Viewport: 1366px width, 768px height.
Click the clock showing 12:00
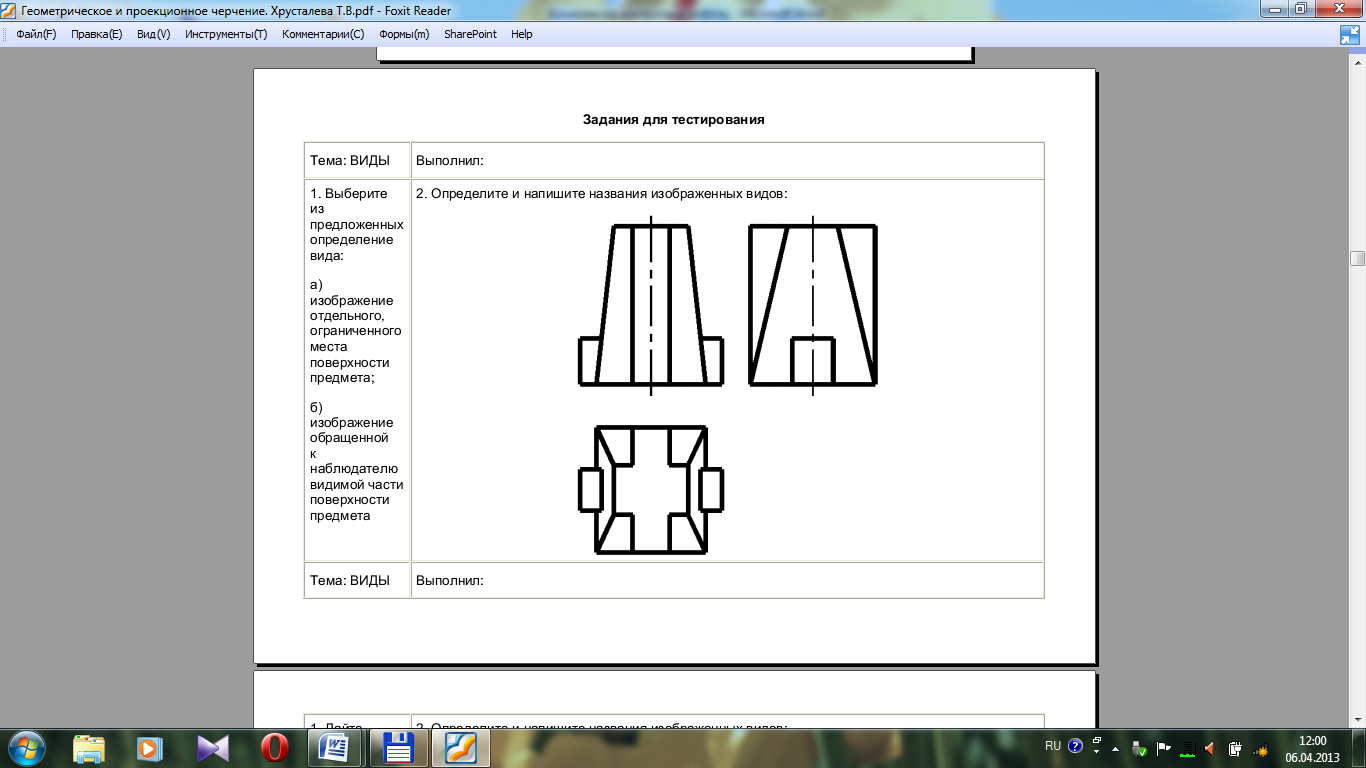[x=1311, y=748]
